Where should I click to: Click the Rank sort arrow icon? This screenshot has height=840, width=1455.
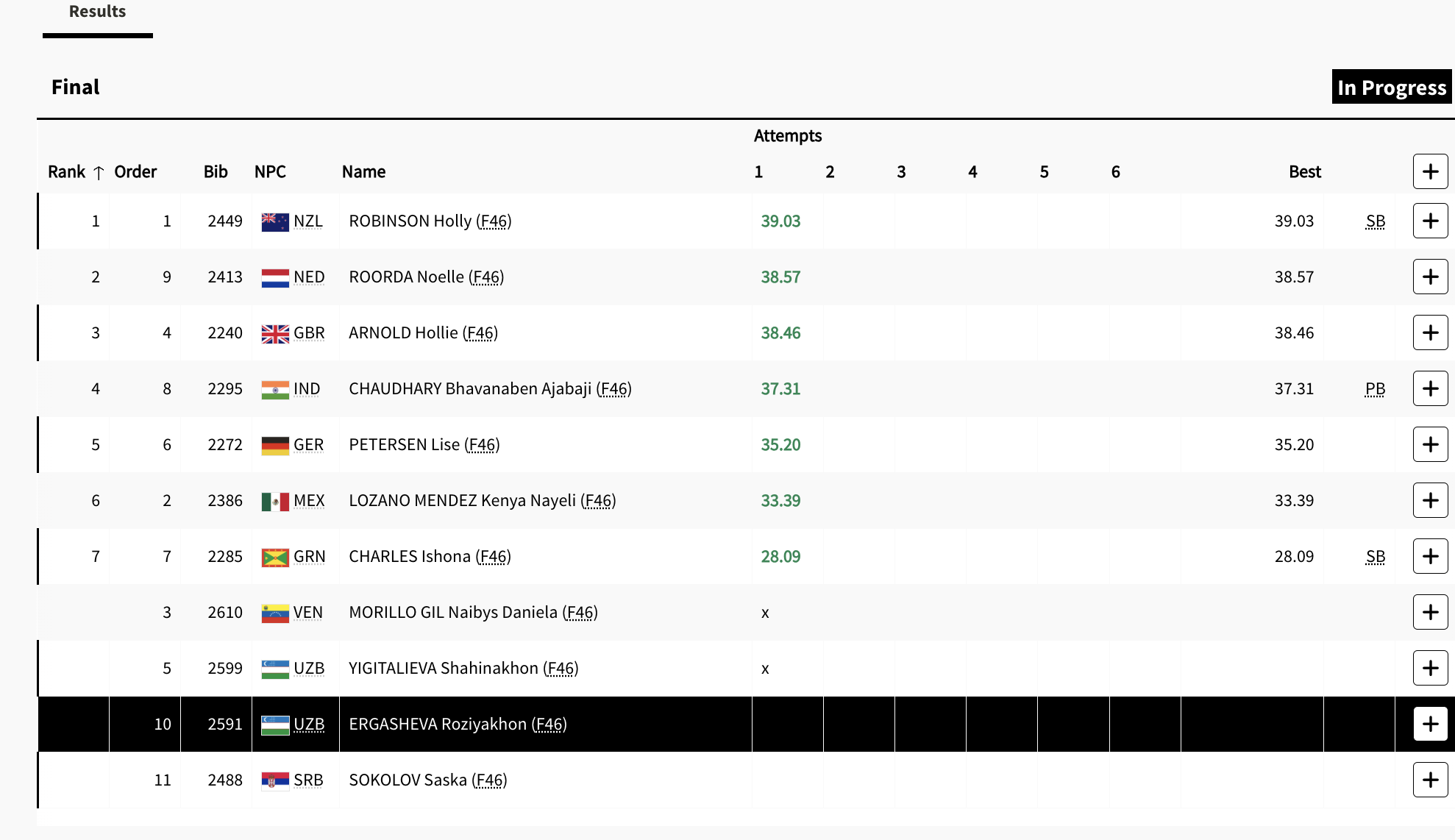(99, 172)
